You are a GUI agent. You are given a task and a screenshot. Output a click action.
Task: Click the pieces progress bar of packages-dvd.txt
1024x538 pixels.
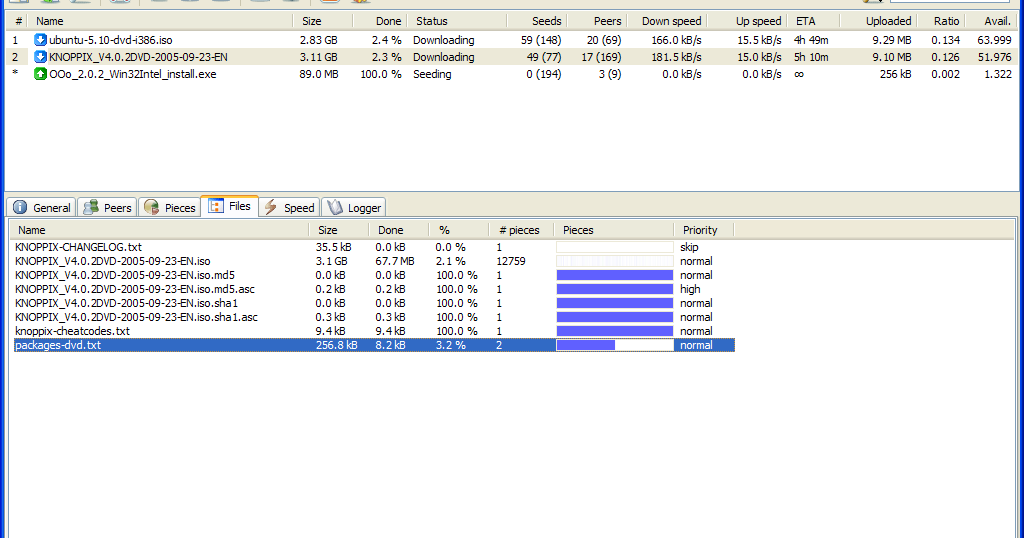point(615,345)
